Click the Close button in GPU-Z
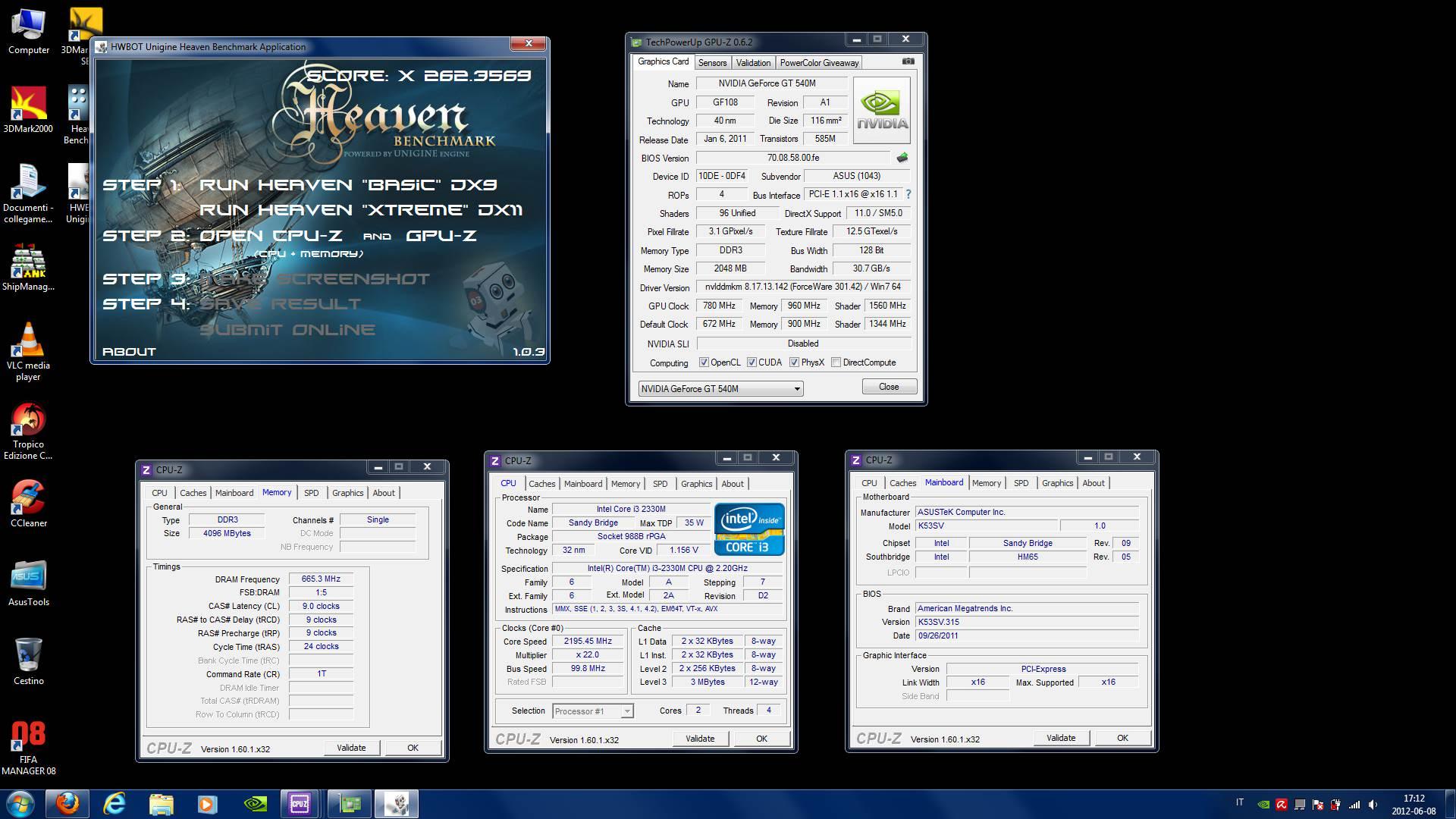This screenshot has width=1456, height=819. coord(889,387)
